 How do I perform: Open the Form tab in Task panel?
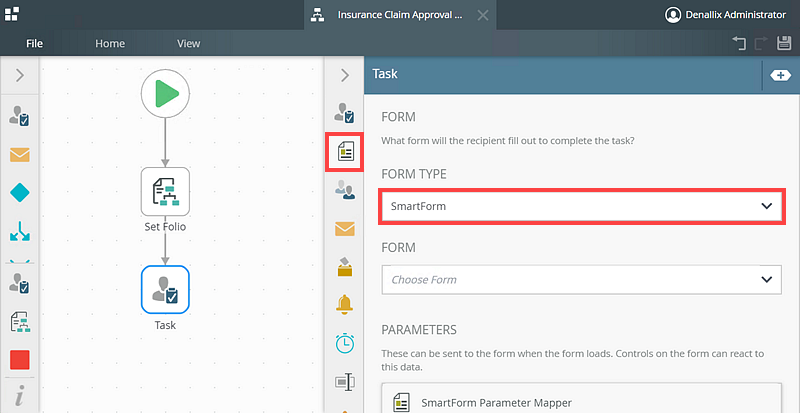[x=345, y=151]
